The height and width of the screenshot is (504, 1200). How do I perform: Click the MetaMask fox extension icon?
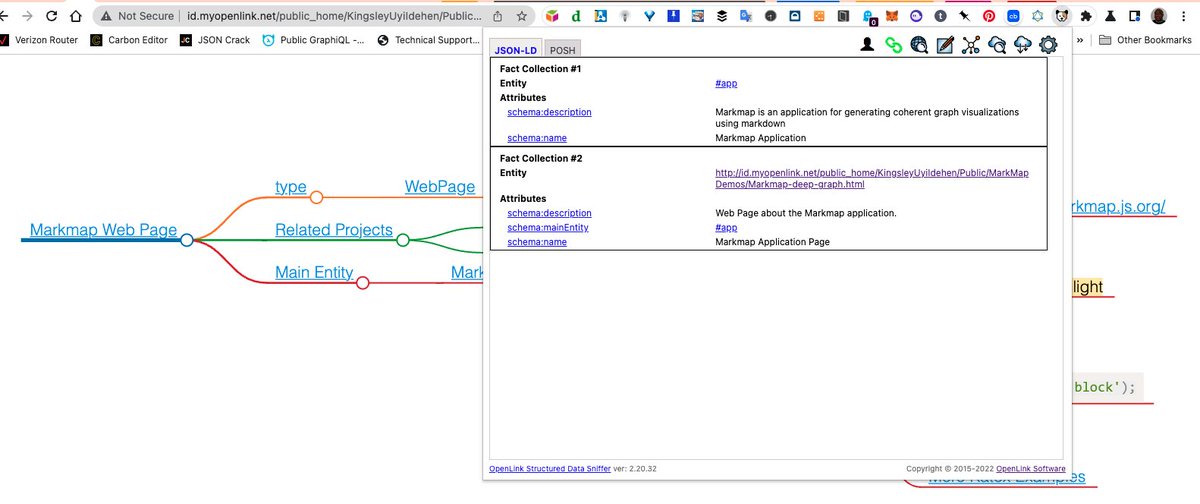[x=893, y=16]
